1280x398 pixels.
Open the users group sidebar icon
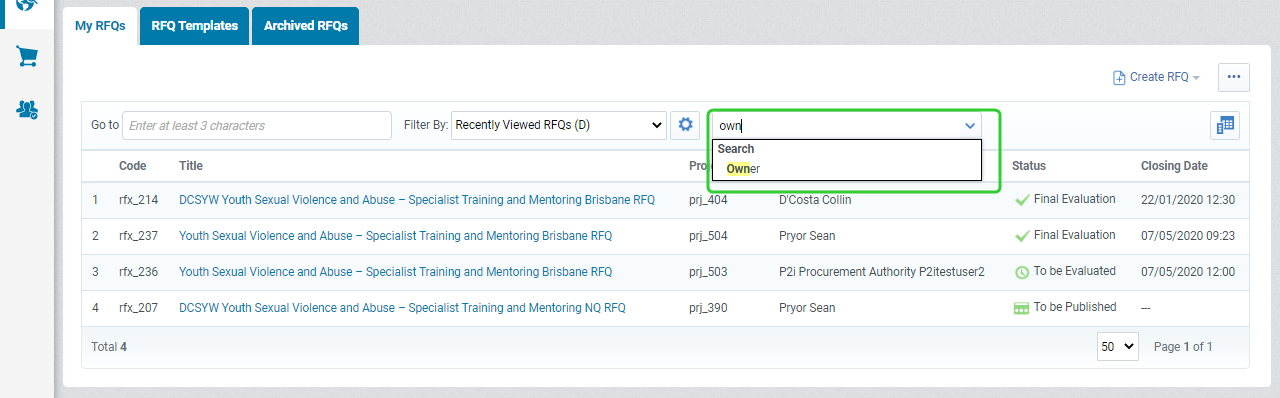pos(27,109)
